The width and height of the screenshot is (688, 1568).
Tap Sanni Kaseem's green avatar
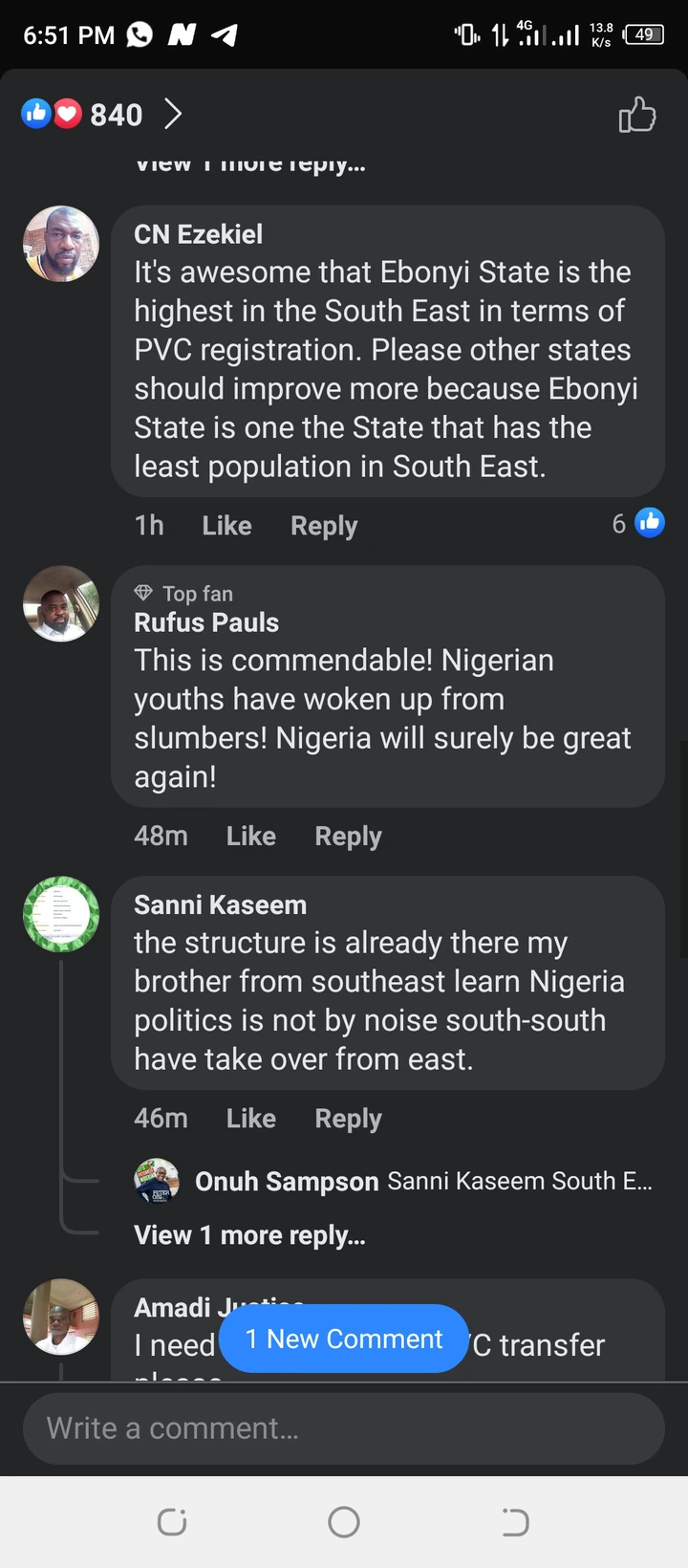click(61, 914)
